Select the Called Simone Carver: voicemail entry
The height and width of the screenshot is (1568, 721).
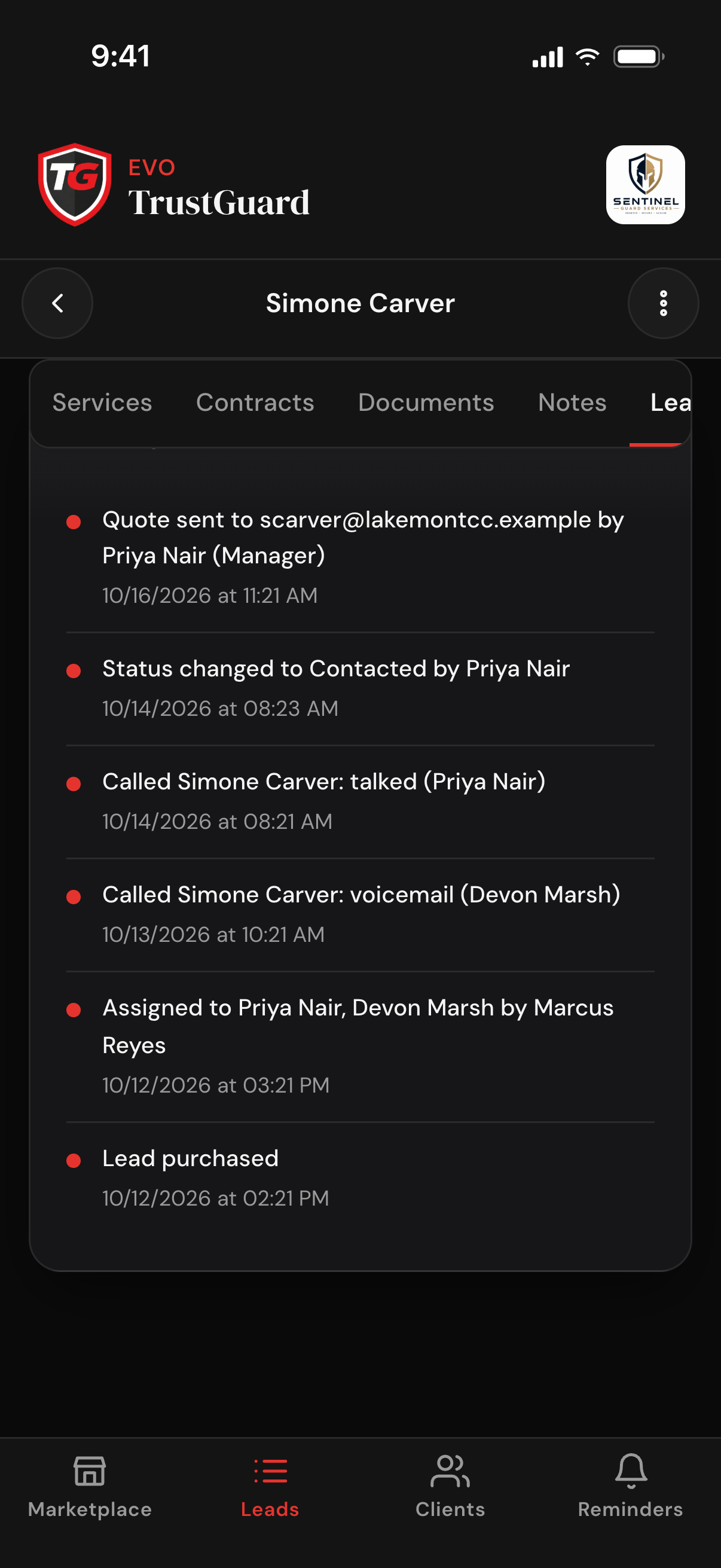pyautogui.click(x=360, y=914)
